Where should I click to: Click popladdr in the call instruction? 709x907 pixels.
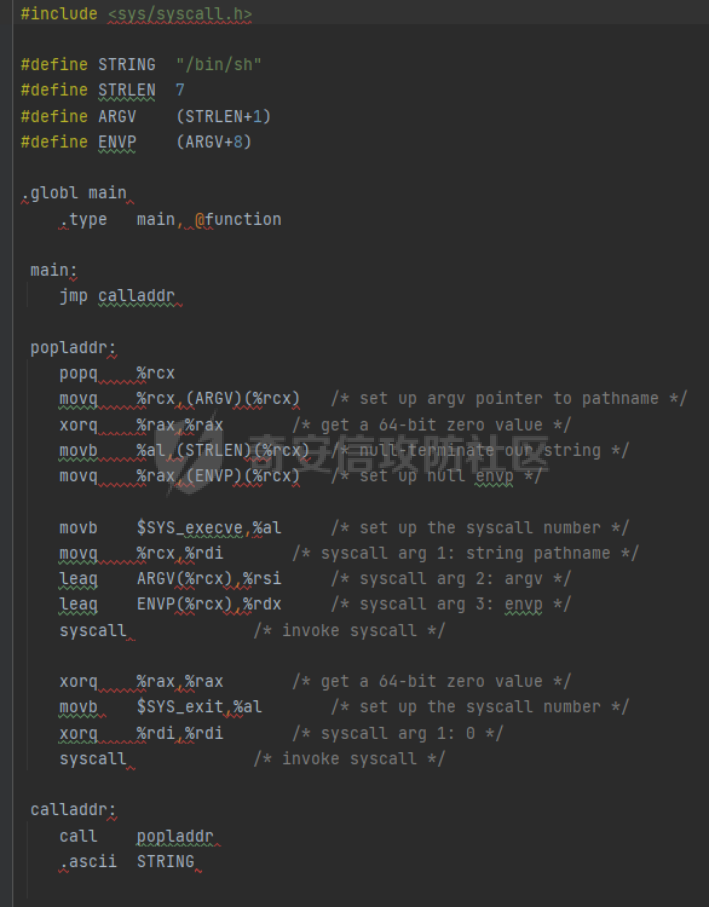point(175,836)
